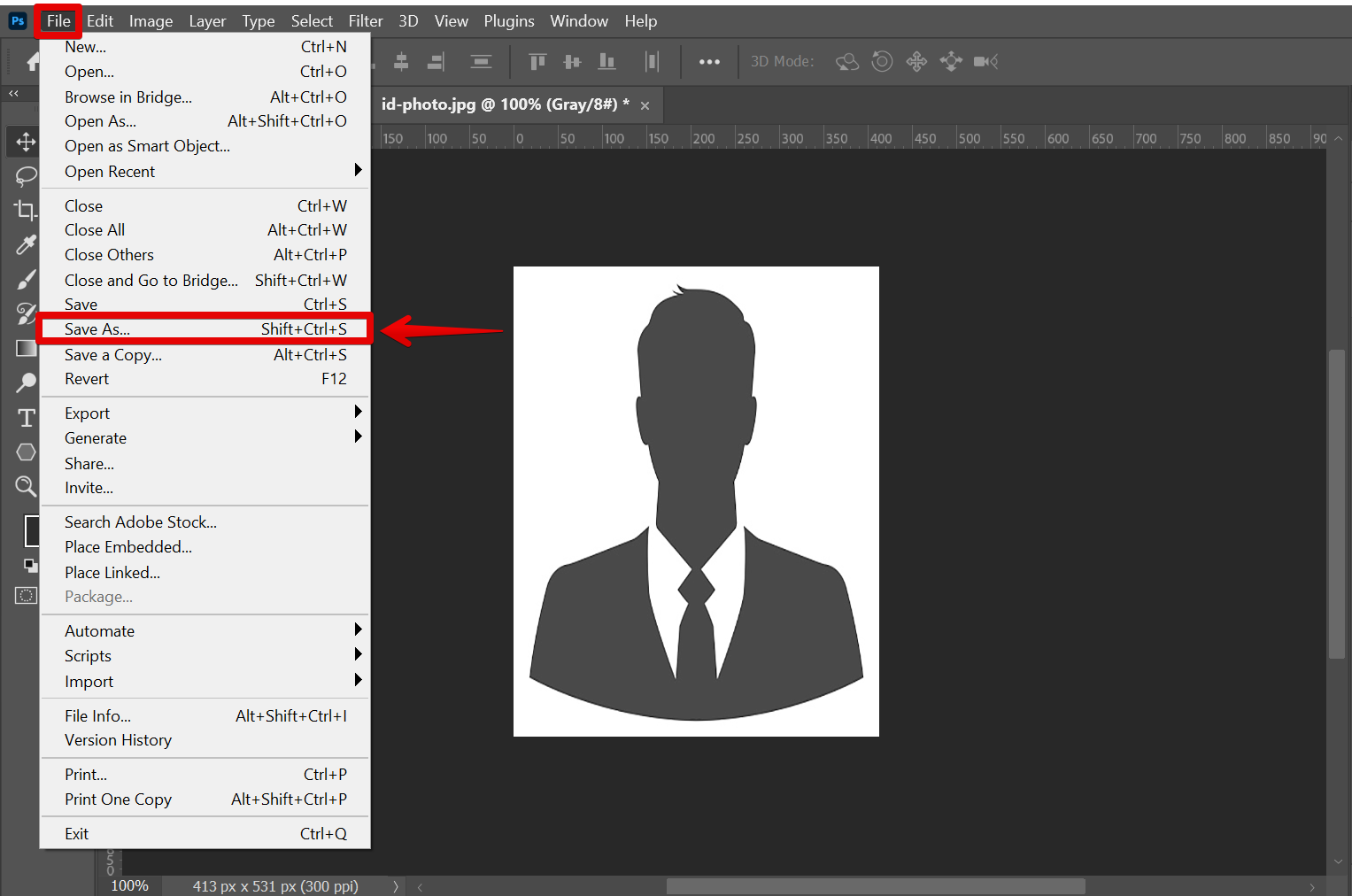Swap foreground and background colors
Viewport: 1352px width, 896px height.
tap(31, 564)
